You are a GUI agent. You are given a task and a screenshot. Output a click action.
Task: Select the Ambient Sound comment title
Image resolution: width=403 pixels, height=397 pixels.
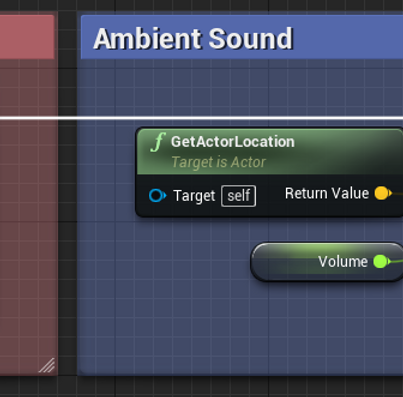(x=193, y=39)
